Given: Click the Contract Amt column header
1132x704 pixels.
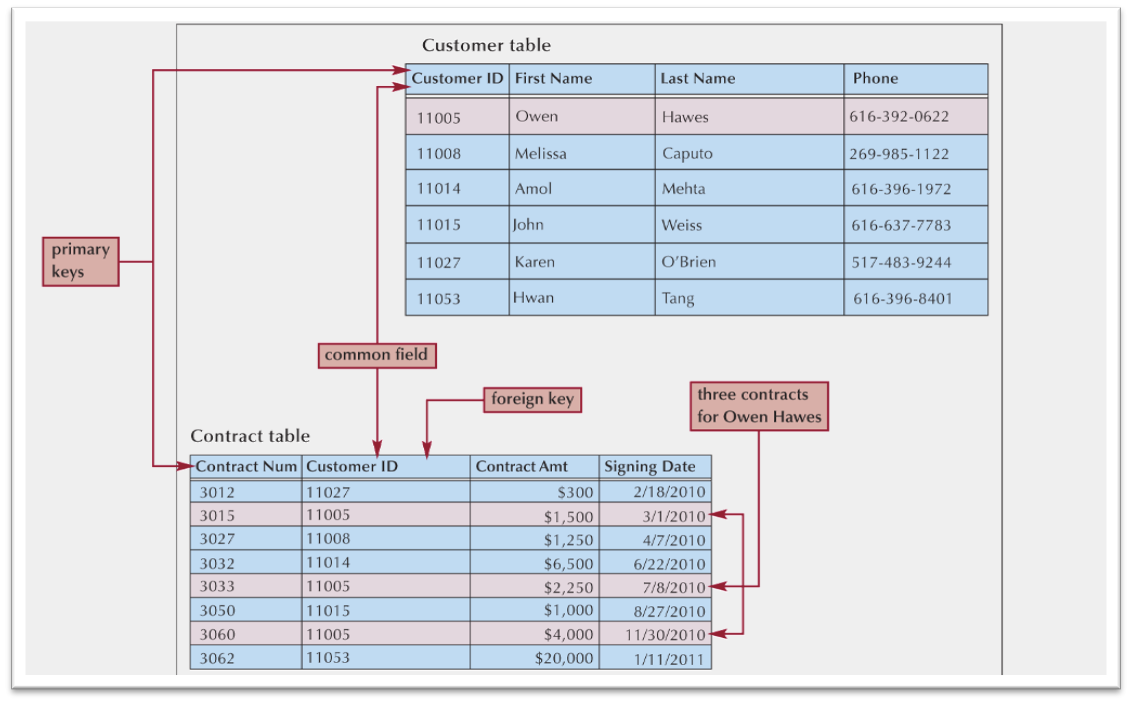Looking at the screenshot, I should pyautogui.click(x=533, y=467).
